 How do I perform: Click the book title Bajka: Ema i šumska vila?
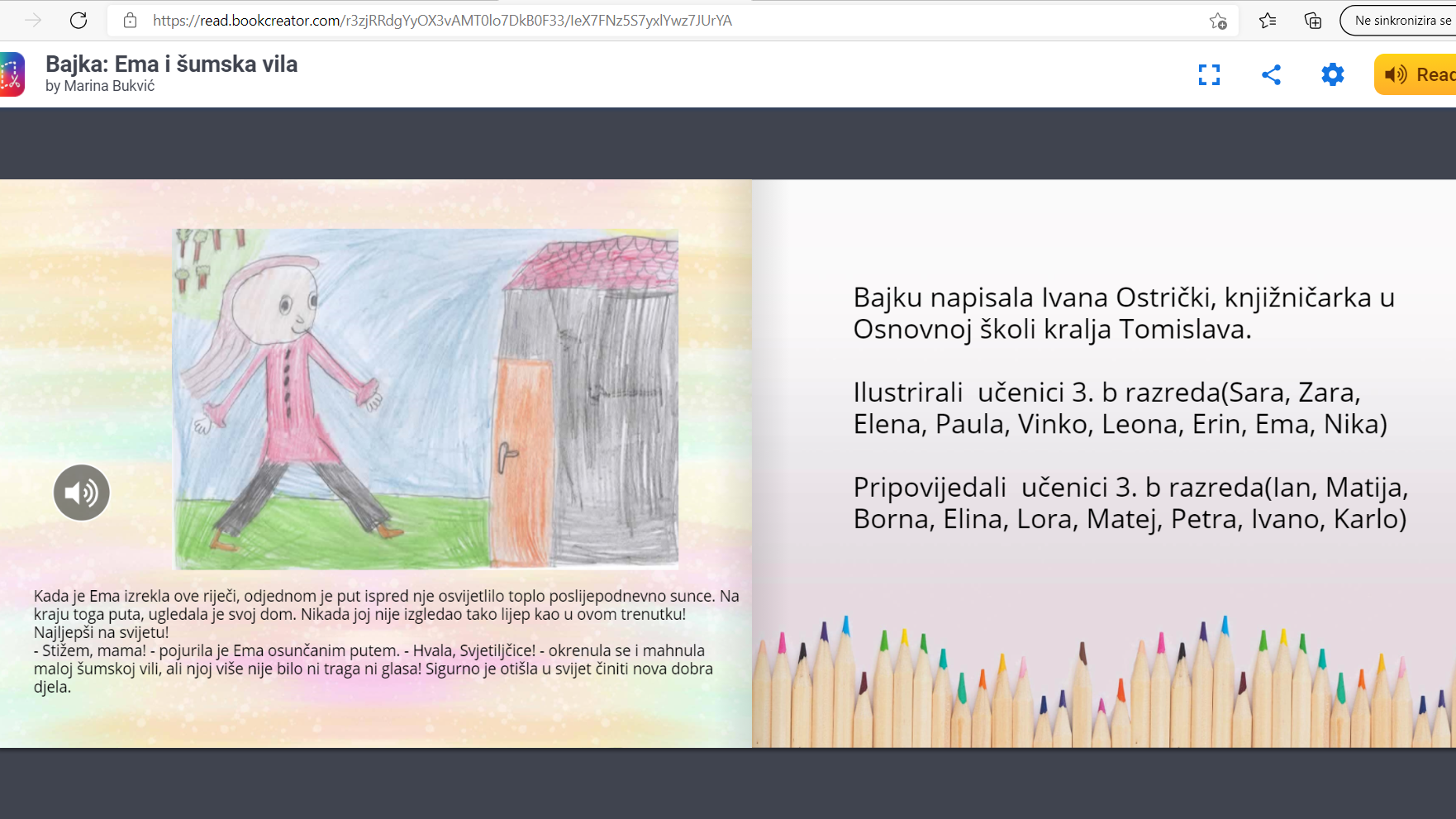172,64
